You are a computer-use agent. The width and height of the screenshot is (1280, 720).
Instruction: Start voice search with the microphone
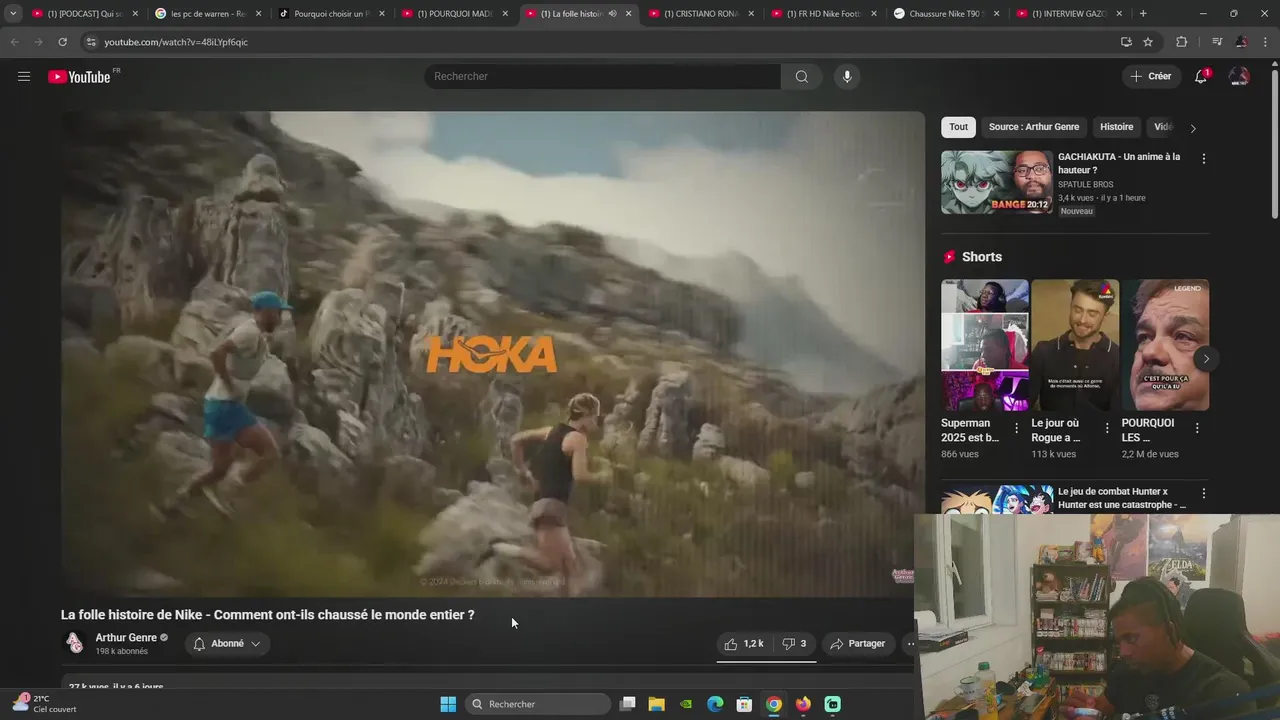(x=847, y=76)
